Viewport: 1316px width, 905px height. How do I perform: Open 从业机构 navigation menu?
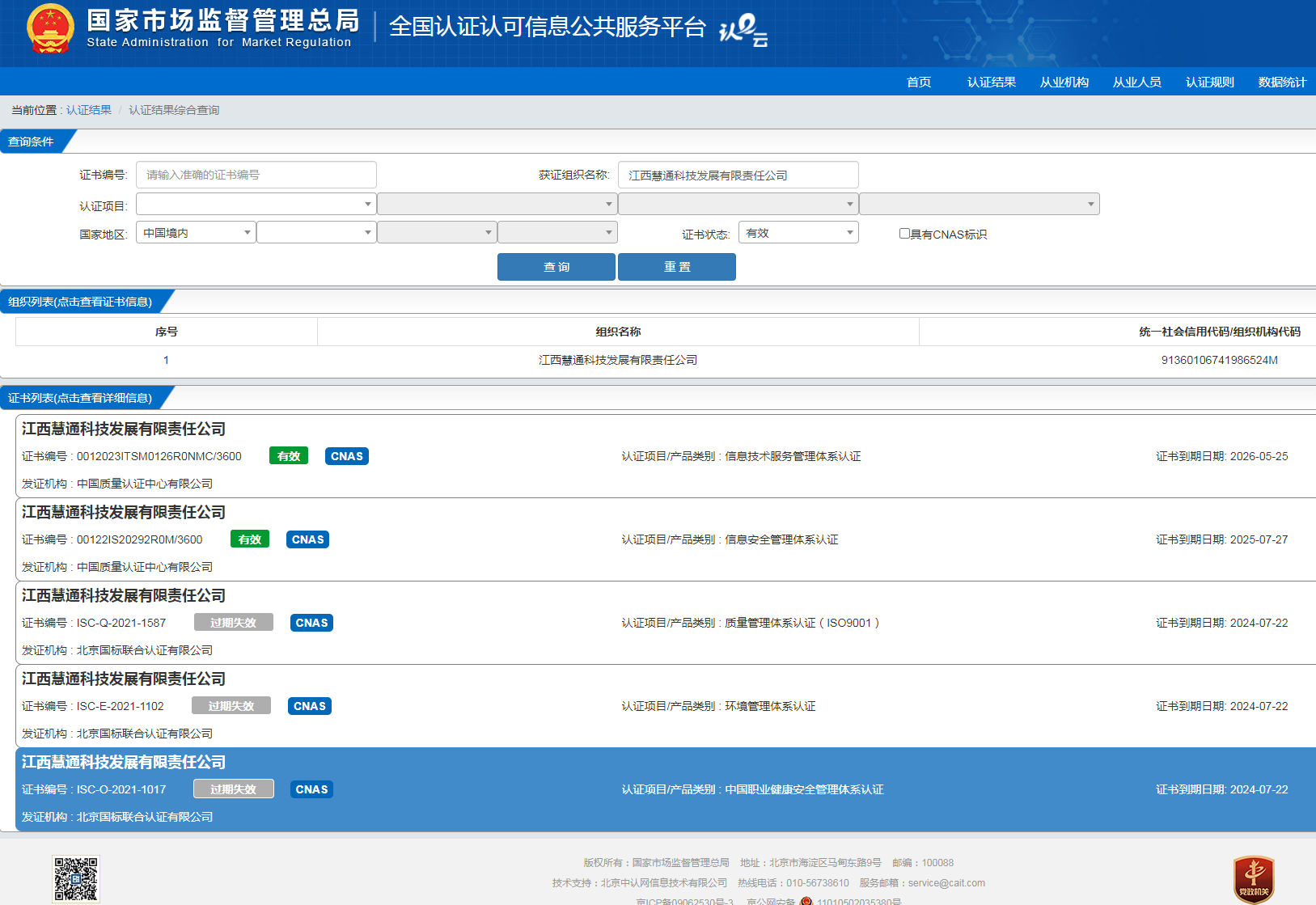click(x=1064, y=82)
